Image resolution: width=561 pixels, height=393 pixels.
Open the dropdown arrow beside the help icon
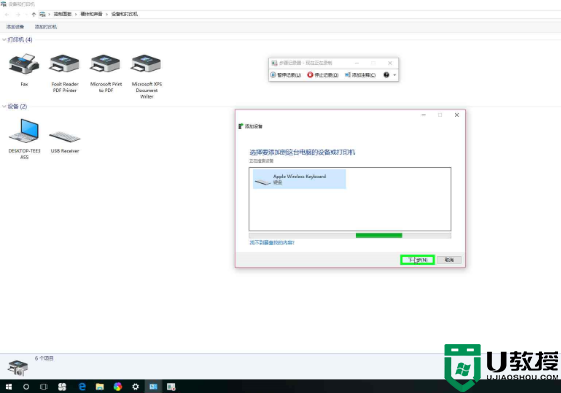pos(395,75)
